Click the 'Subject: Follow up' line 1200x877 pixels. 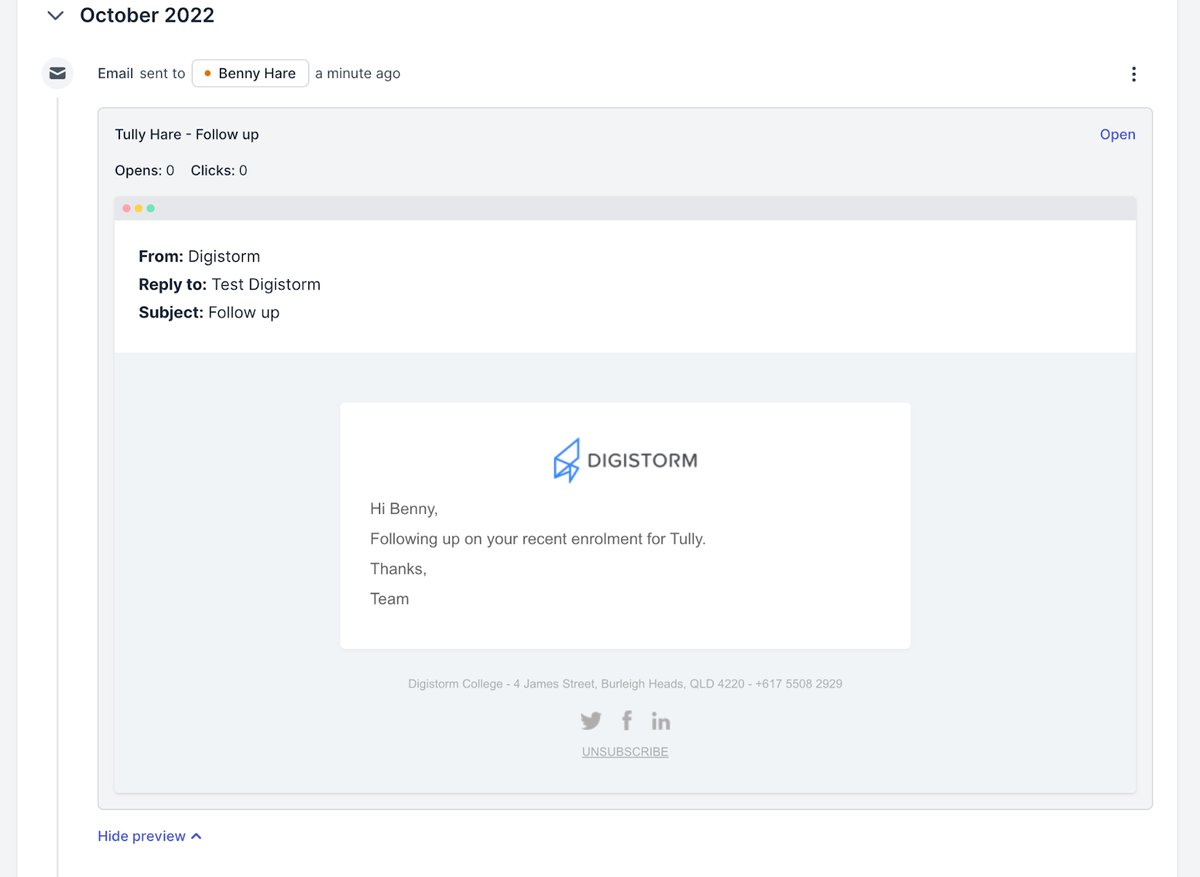tap(209, 312)
